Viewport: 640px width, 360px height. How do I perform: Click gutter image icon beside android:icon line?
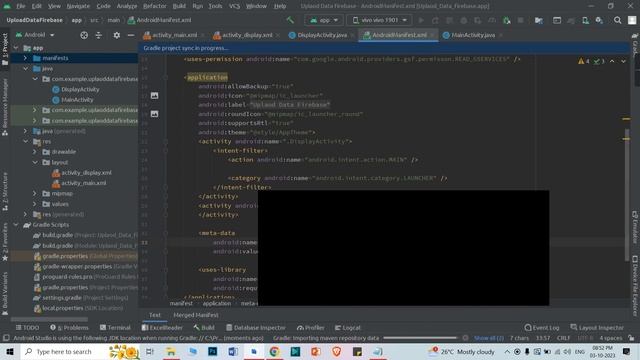[154, 96]
